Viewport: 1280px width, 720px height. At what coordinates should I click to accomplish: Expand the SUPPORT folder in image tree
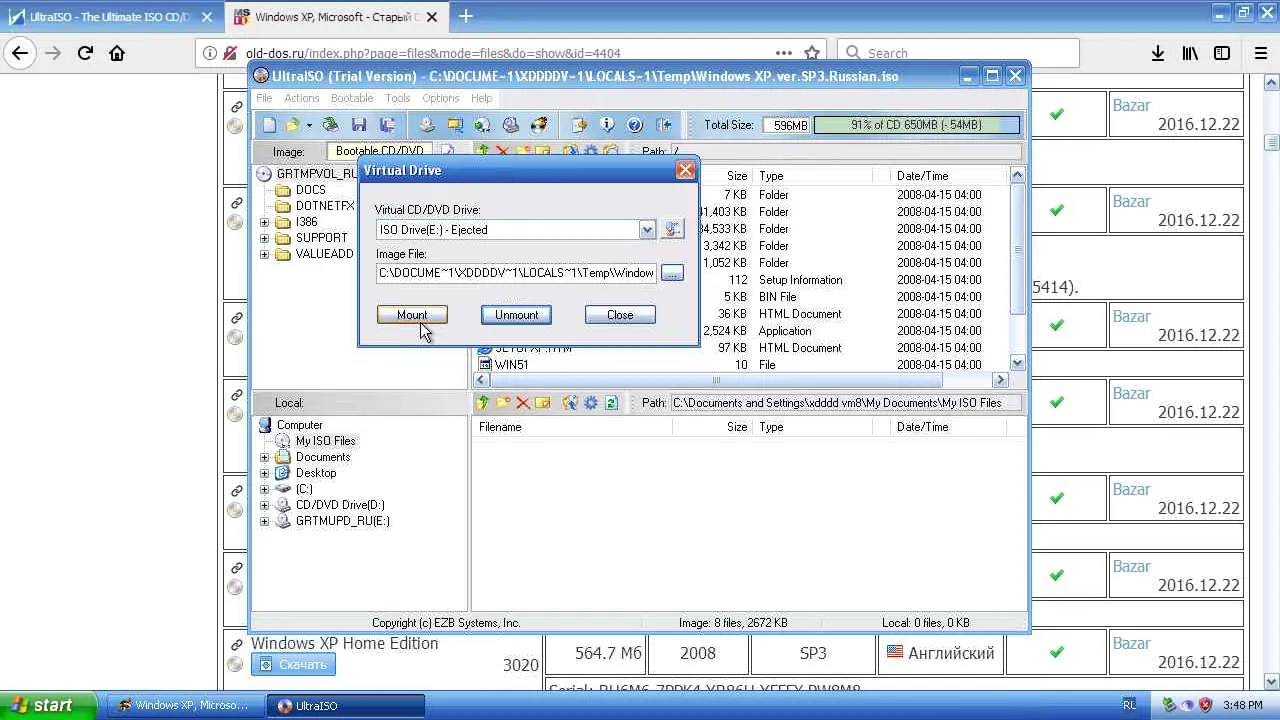click(x=264, y=238)
